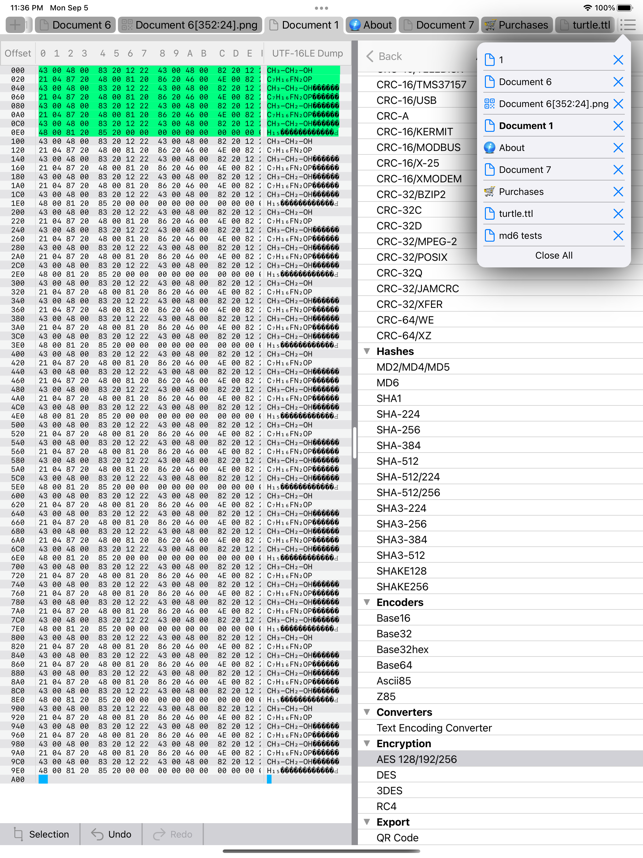Image resolution: width=643 pixels, height=858 pixels.
Task: Switch to the Document 7 tab
Action: point(438,25)
